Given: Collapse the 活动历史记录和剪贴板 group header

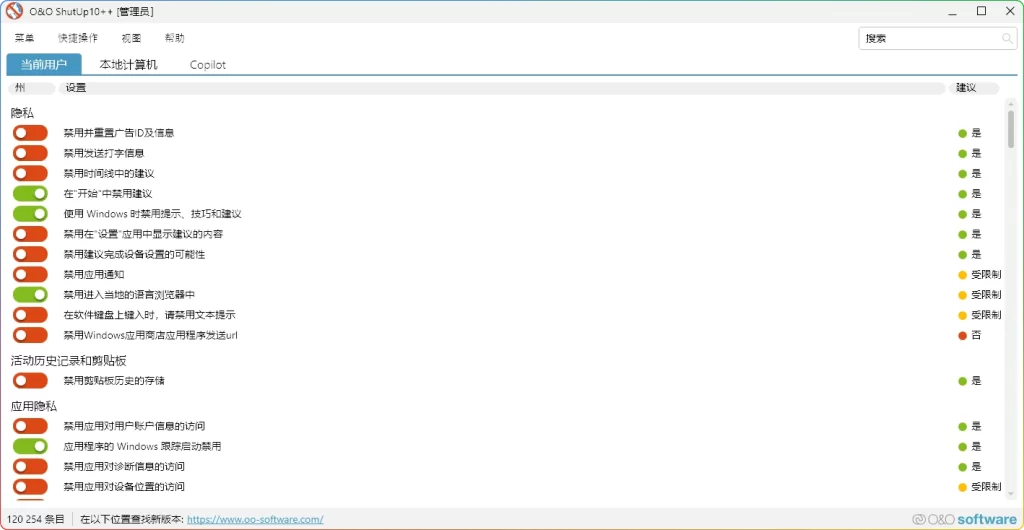Looking at the screenshot, I should (x=69, y=360).
